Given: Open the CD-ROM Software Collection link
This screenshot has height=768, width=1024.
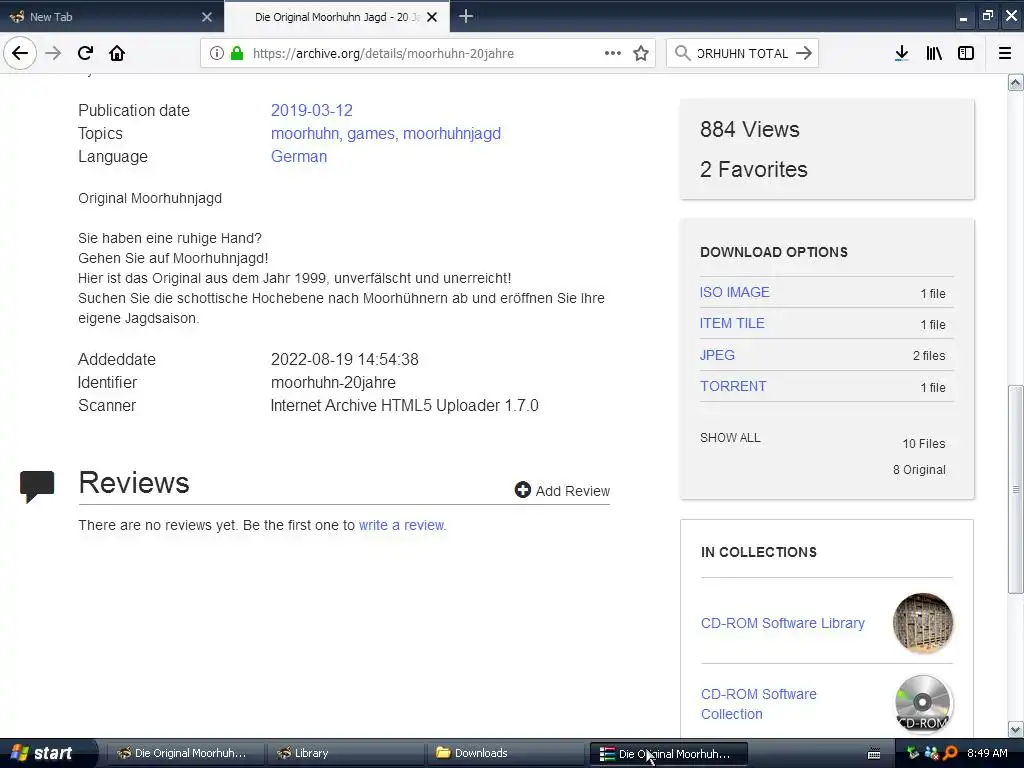Looking at the screenshot, I should (758, 704).
